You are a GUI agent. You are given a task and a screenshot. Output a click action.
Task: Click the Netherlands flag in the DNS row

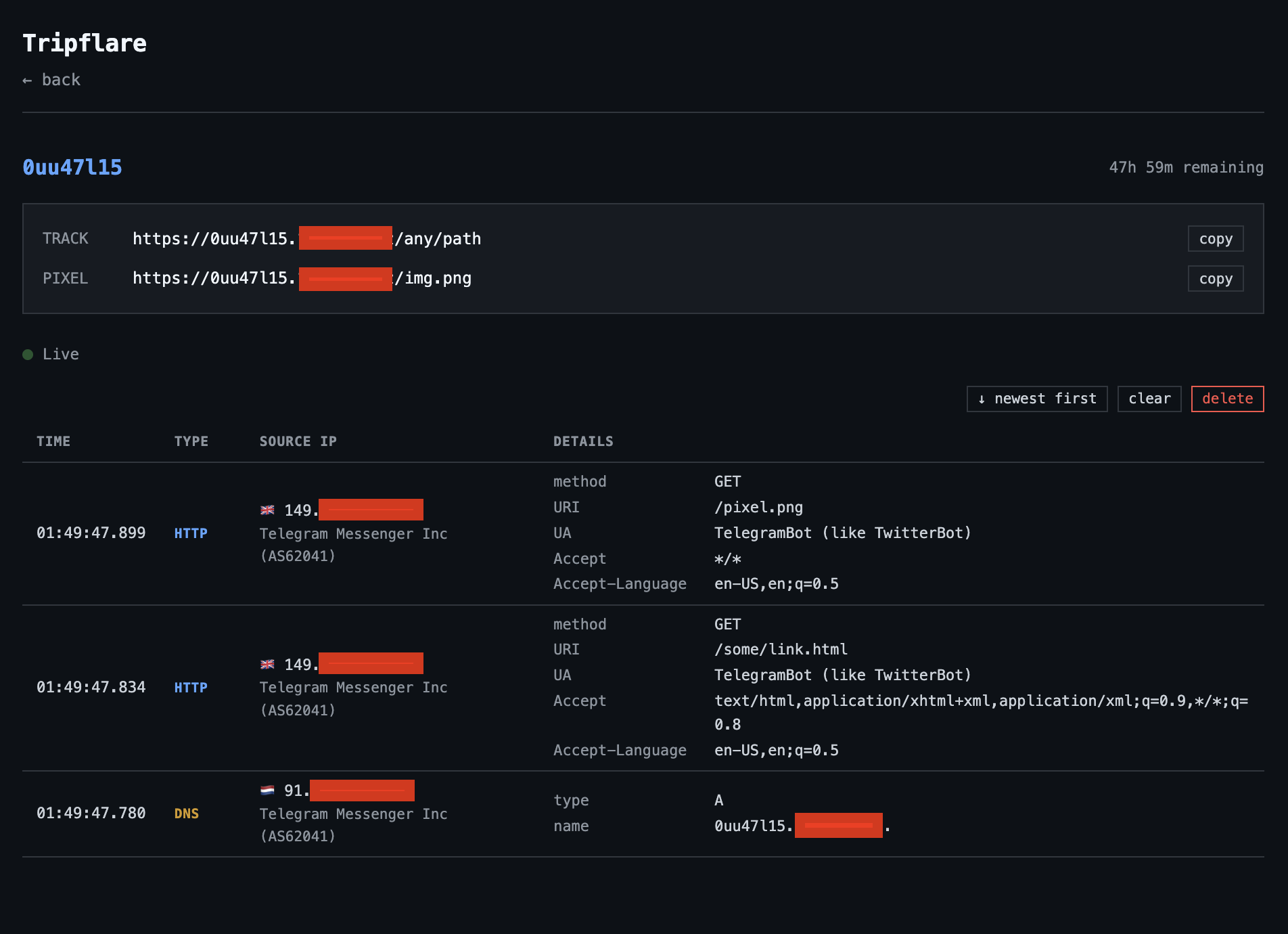267,790
